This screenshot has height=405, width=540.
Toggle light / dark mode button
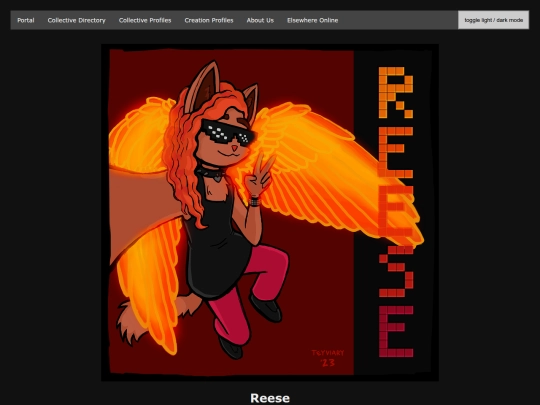coord(493,20)
